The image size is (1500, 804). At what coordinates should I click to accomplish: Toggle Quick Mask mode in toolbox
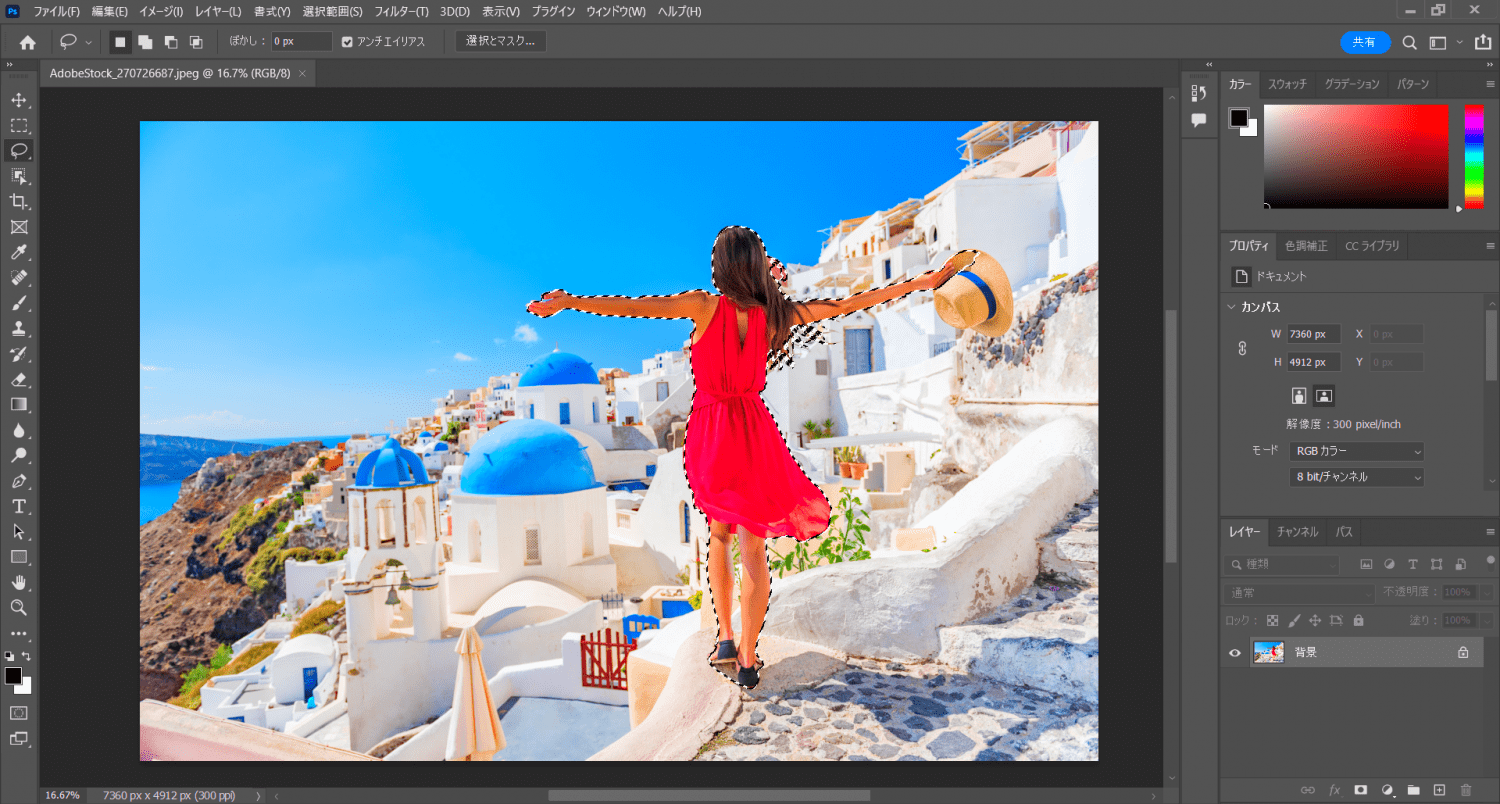18,713
